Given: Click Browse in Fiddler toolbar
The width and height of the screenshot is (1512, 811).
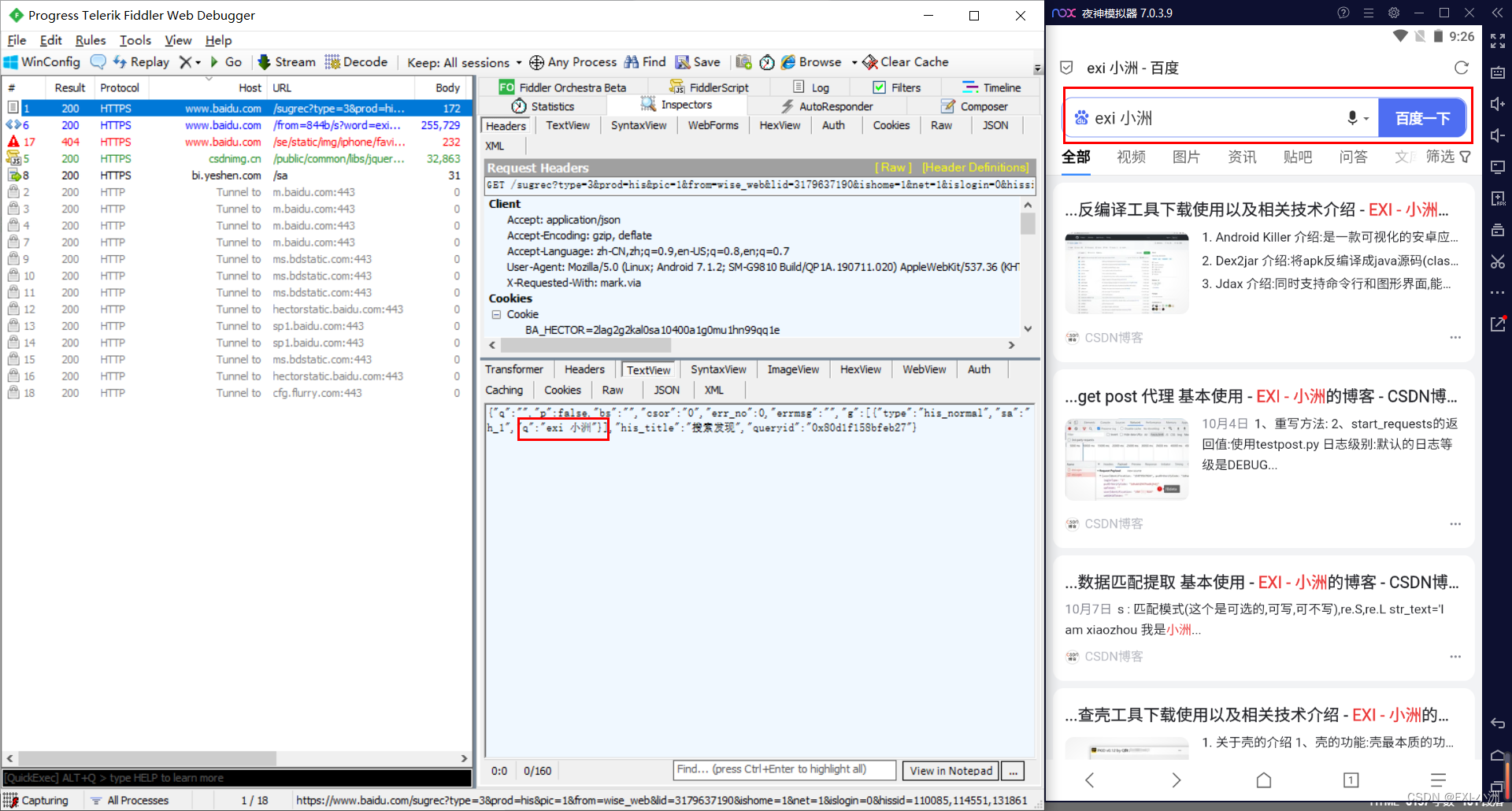Looking at the screenshot, I should pos(811,62).
